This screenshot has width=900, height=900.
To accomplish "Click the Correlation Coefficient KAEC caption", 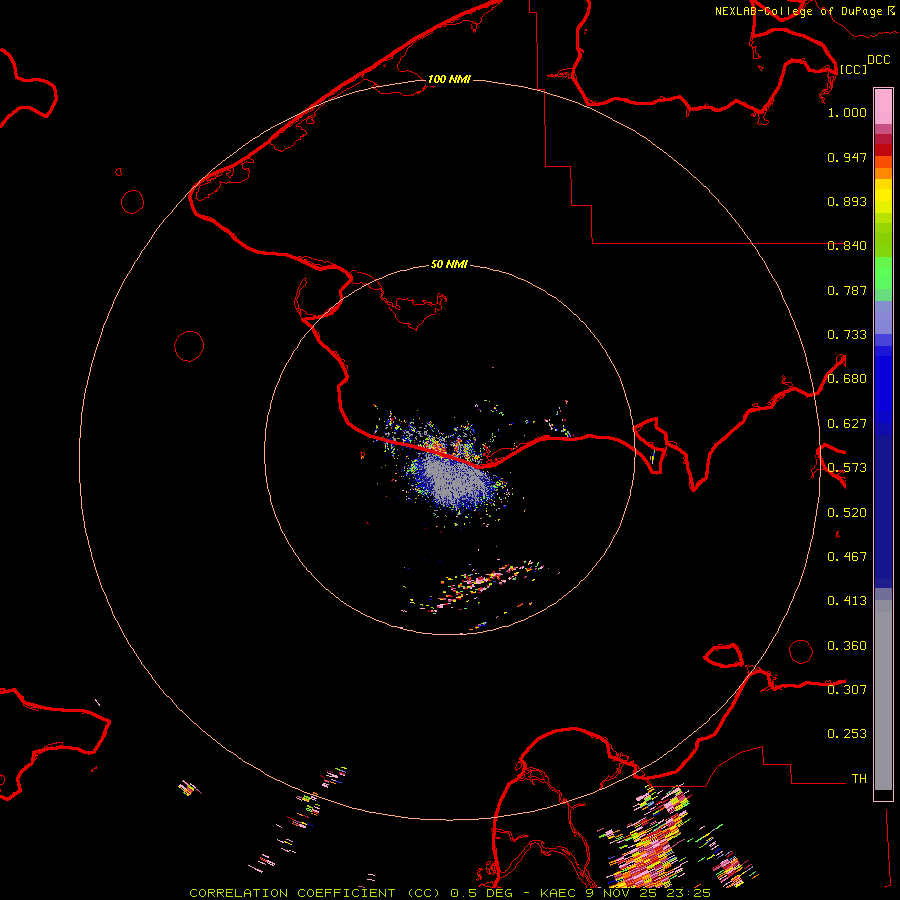I will pyautogui.click(x=450, y=893).
